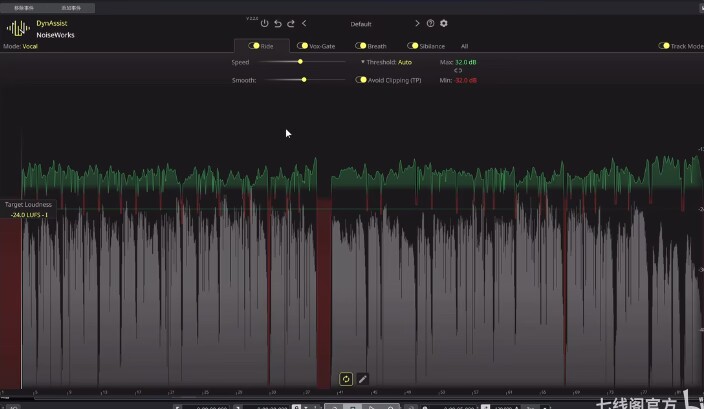The image size is (704, 409).
Task: Switch to the Sibilance tab label
Action: pyautogui.click(x=432, y=46)
